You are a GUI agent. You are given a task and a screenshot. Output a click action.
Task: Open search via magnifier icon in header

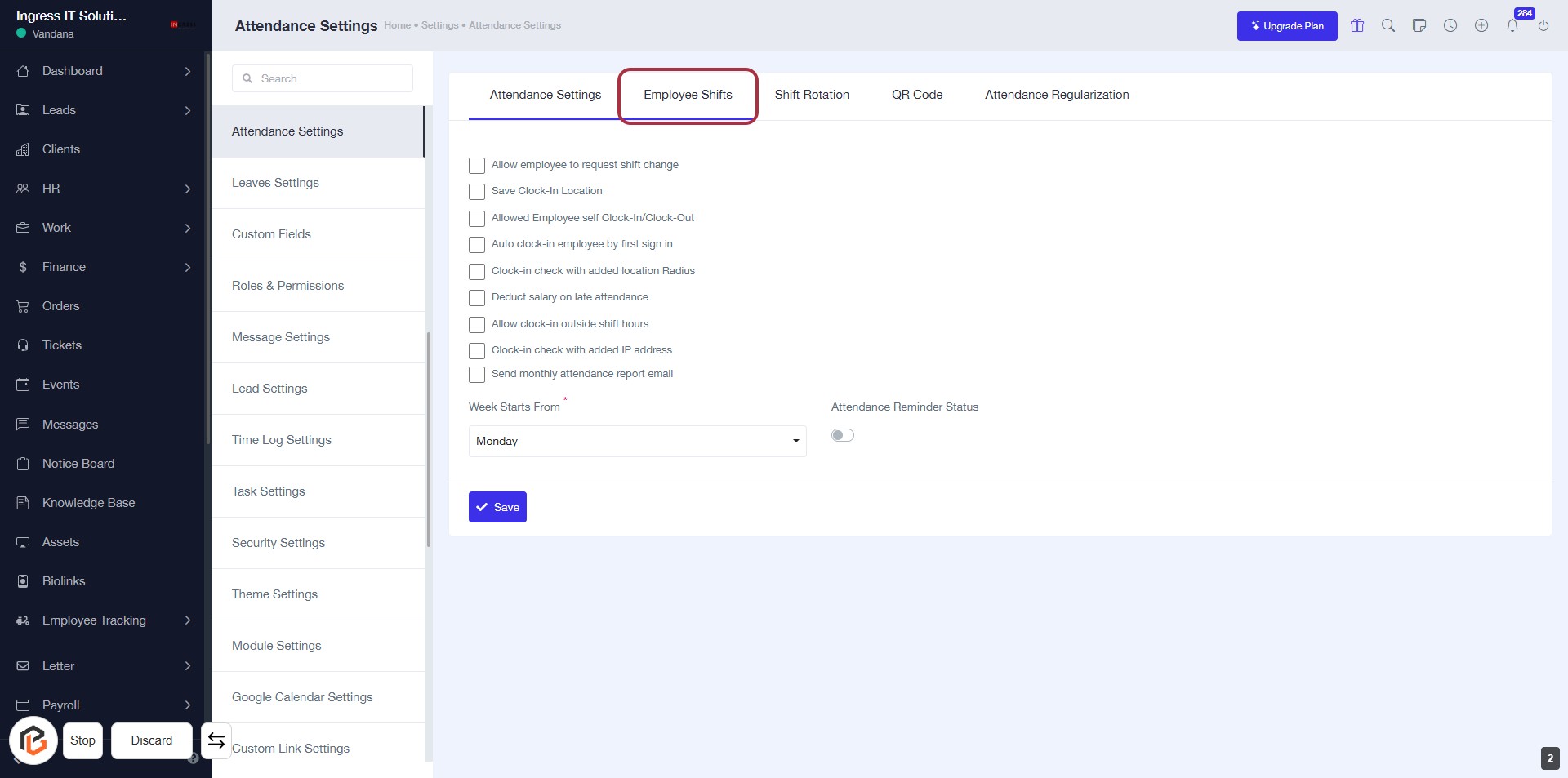click(x=1388, y=25)
